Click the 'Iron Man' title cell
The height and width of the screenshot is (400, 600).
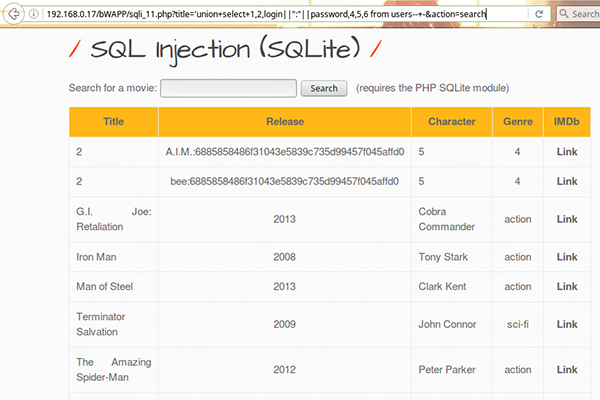pyautogui.click(x=114, y=257)
